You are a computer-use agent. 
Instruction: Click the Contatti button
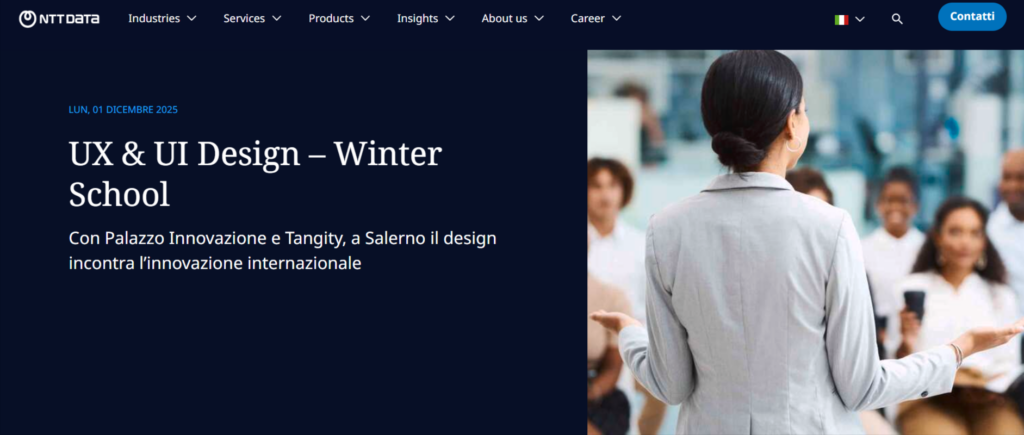click(x=972, y=17)
